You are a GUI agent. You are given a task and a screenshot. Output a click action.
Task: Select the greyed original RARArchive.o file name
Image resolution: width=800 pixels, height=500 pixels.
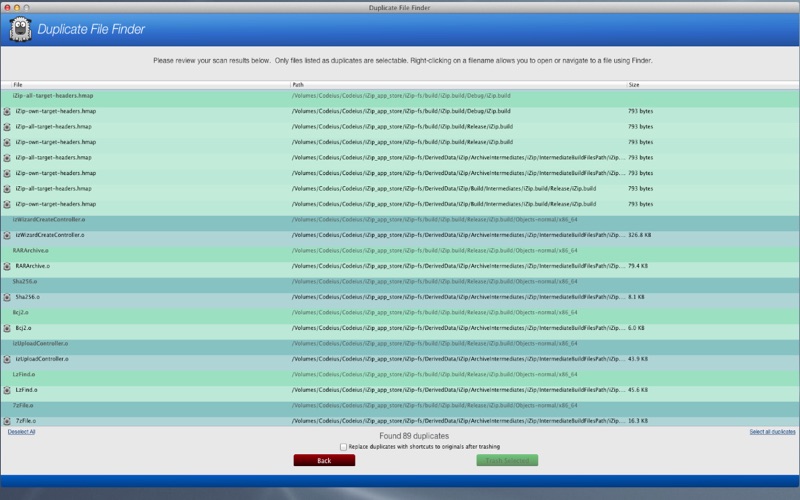[x=31, y=251]
